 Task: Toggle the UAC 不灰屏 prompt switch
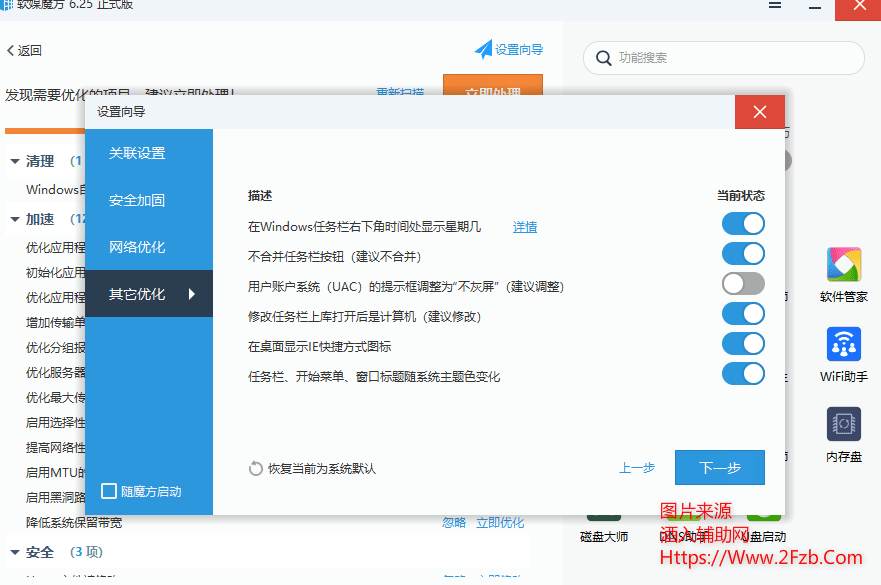click(x=743, y=284)
